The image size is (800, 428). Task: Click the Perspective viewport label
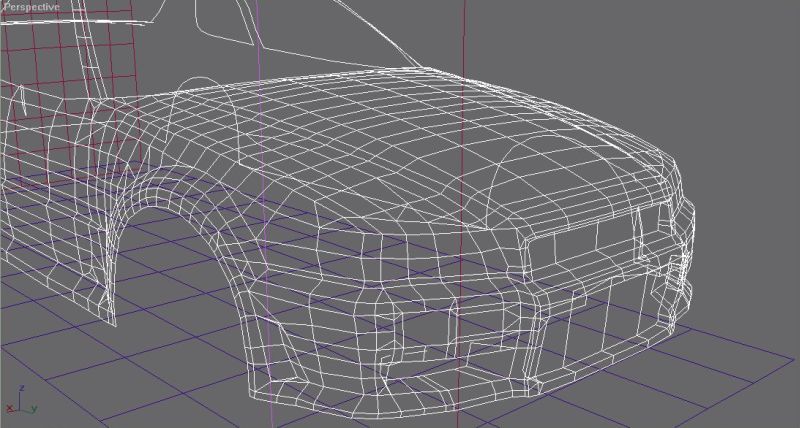pos(30,6)
